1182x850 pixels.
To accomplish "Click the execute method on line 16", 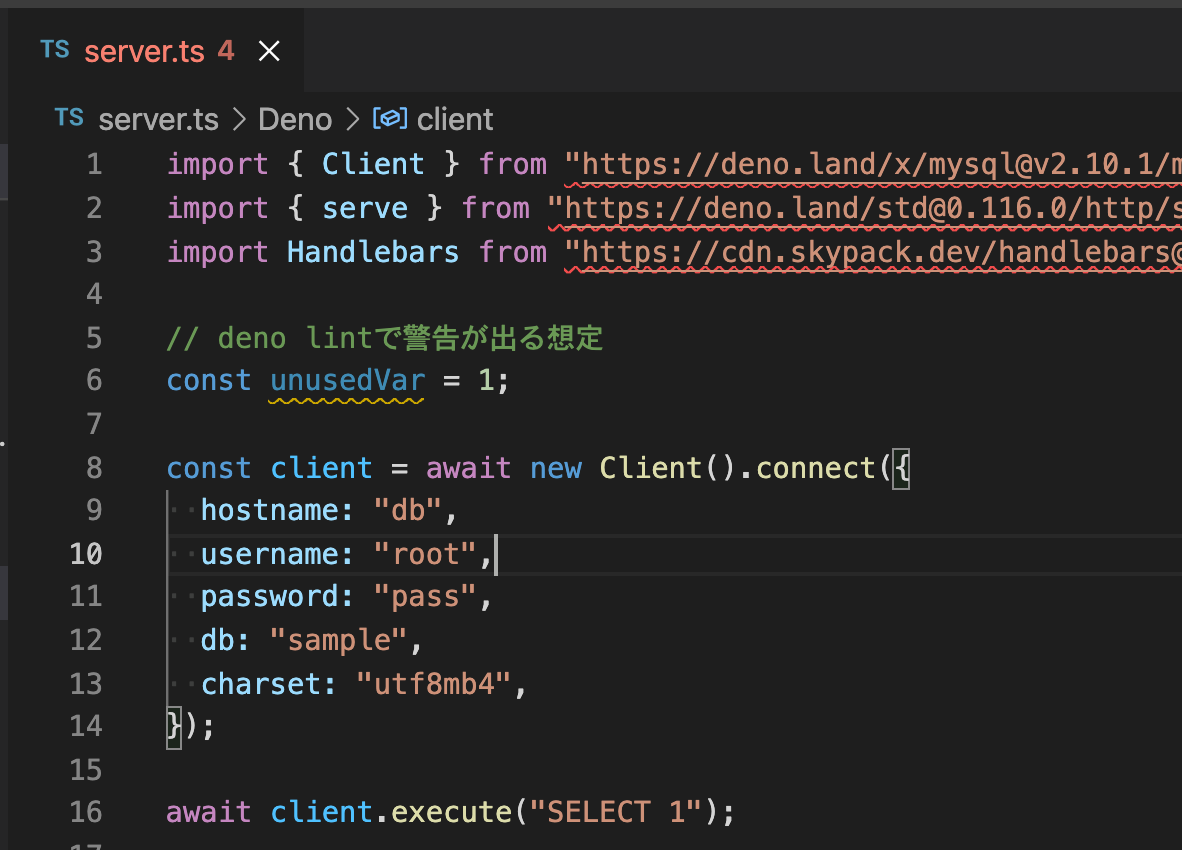I will 452,812.
